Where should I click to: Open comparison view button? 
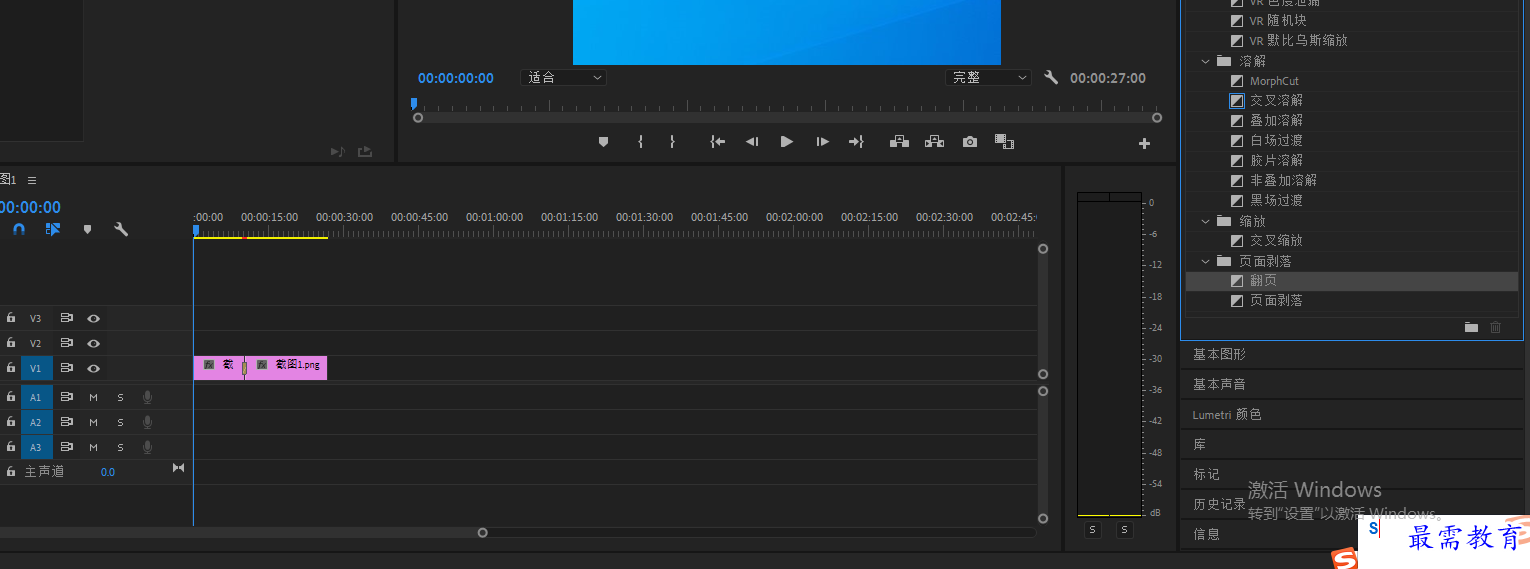click(1004, 142)
